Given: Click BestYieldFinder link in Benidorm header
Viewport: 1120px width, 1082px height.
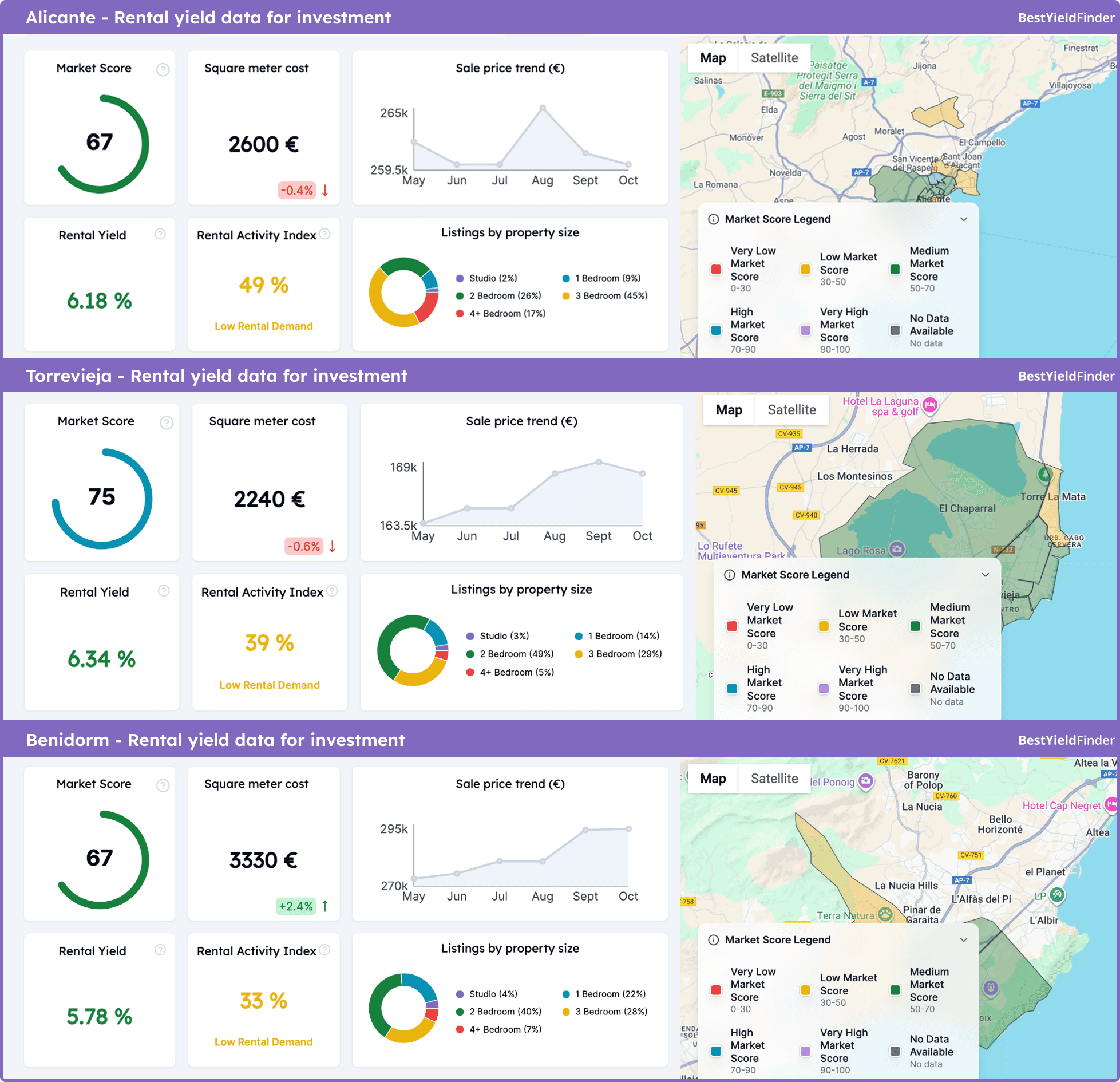Looking at the screenshot, I should (x=1066, y=740).
